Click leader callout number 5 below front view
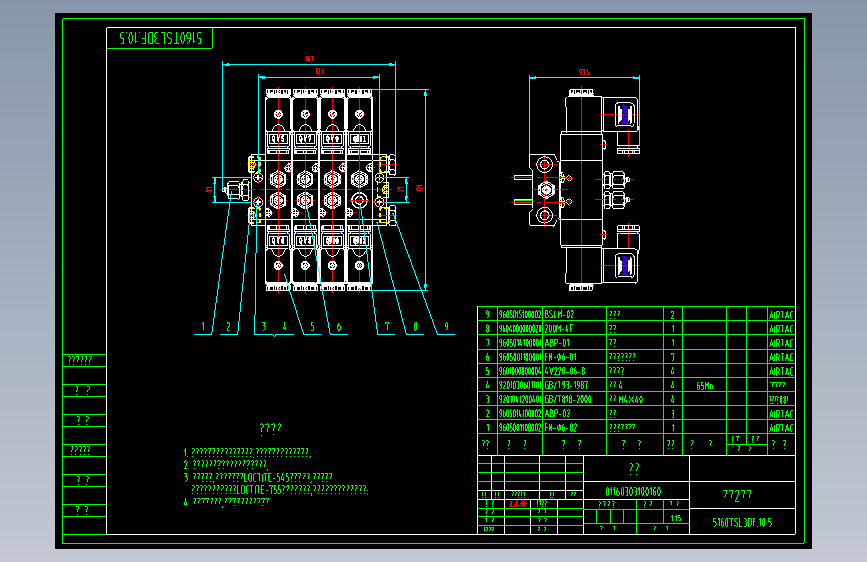Viewport: 867px width, 562px height. pyautogui.click(x=312, y=327)
